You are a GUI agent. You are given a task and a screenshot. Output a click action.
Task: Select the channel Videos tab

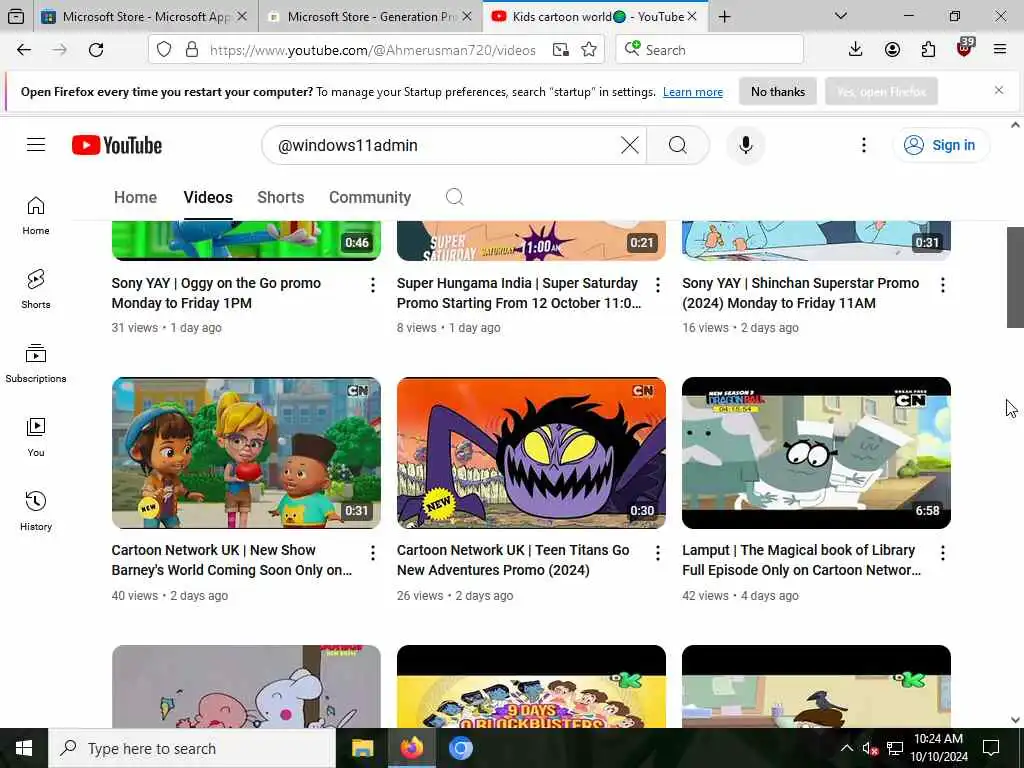[x=208, y=197]
